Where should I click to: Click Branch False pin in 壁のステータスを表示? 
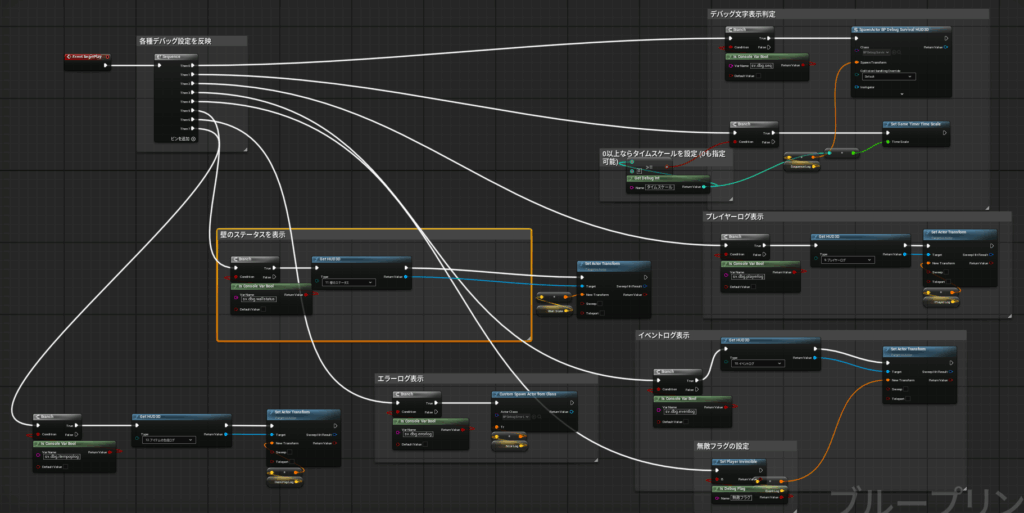[274, 277]
